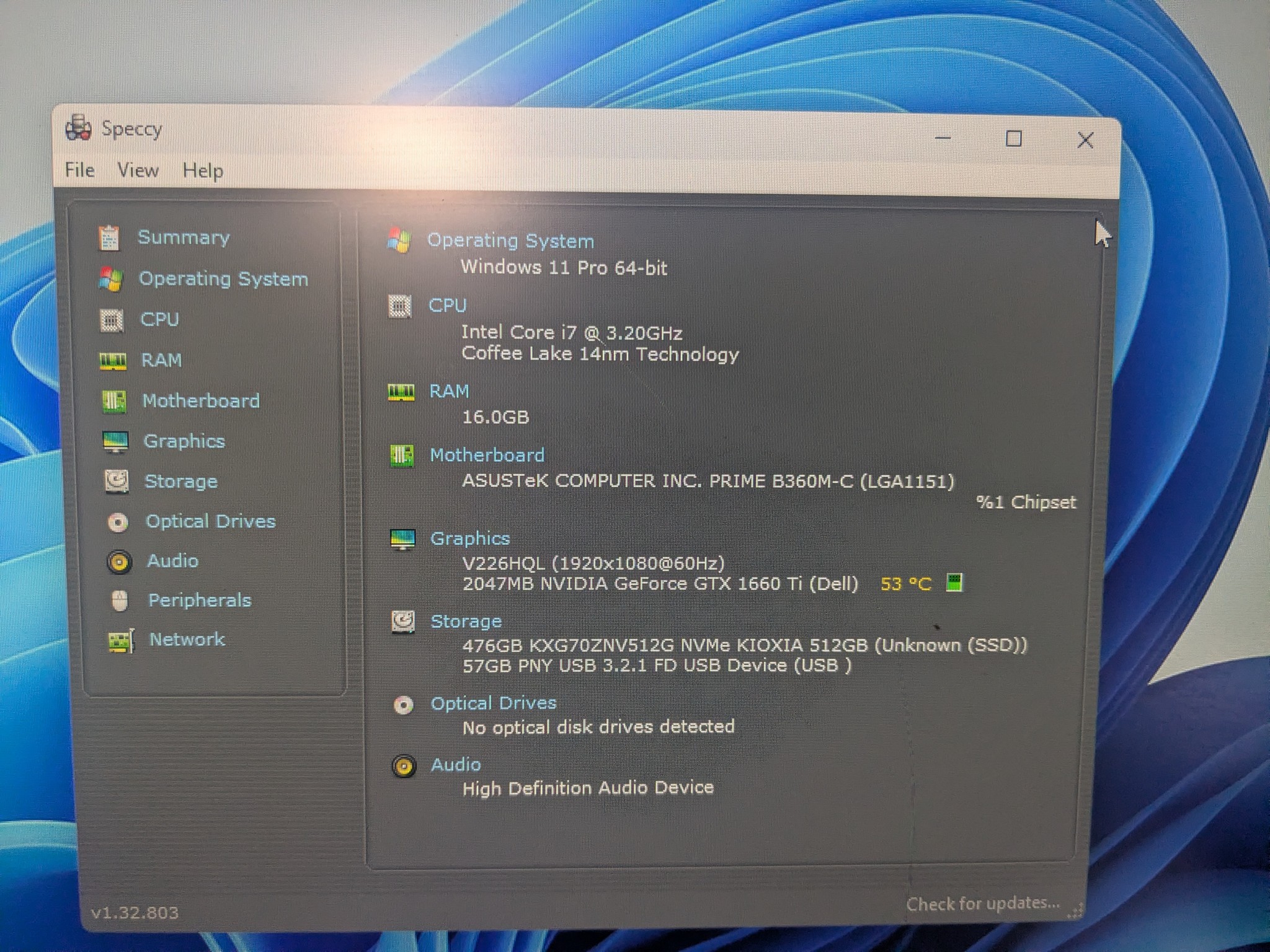This screenshot has width=1270, height=952.
Task: Click the Operating System flag icon in sidebar
Action: 111,280
